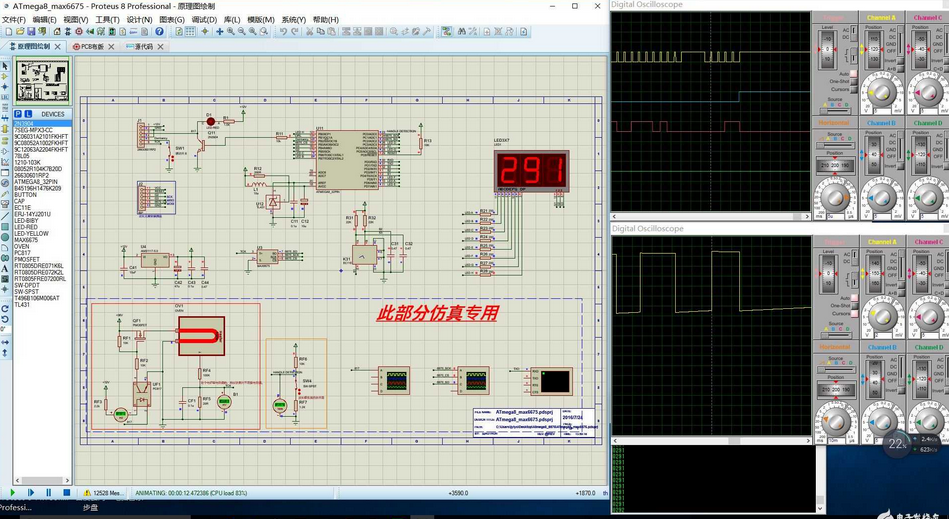Open the 库(L) library menu
Screen dimensions: 949x519
[x=232, y=19]
